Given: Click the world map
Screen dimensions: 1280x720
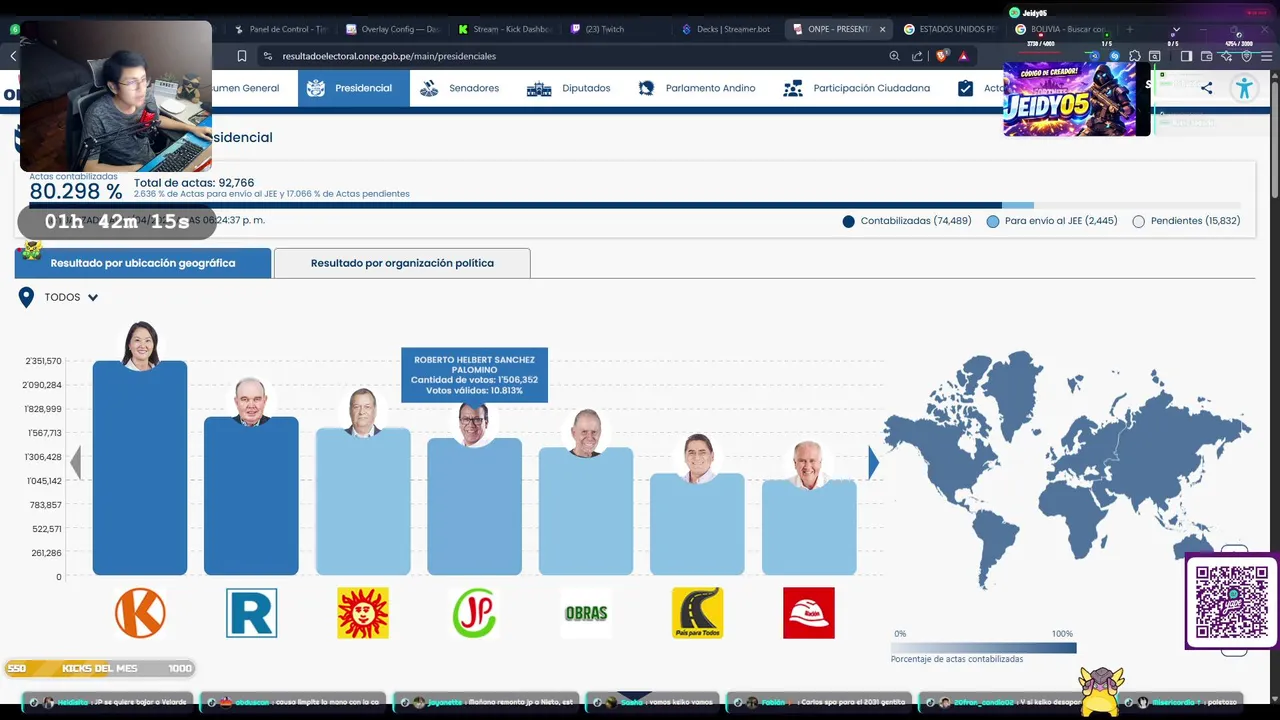Looking at the screenshot, I should point(1067,468).
